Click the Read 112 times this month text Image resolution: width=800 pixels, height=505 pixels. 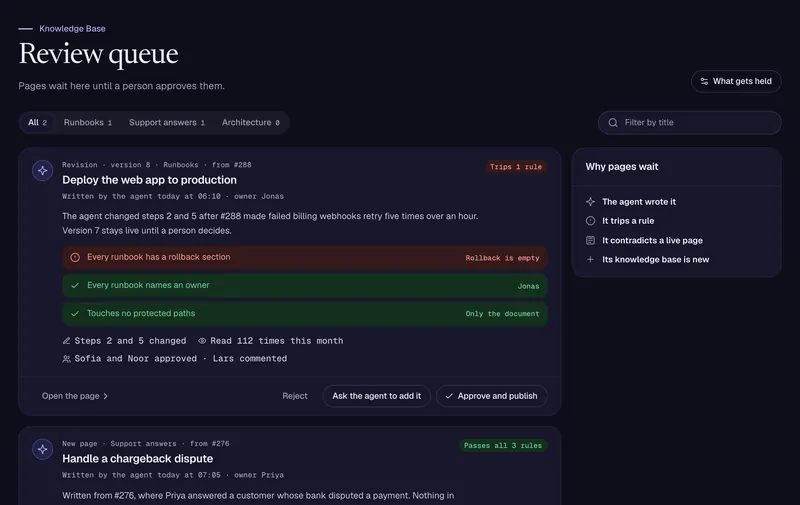(277, 341)
